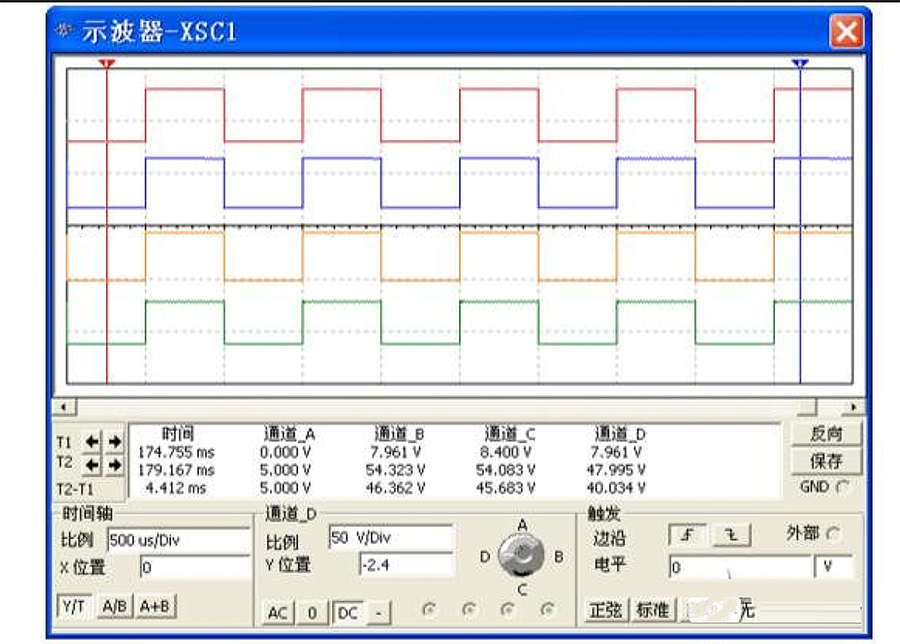Open the trigger level unit V box
The width and height of the screenshot is (900, 644).
point(834,567)
